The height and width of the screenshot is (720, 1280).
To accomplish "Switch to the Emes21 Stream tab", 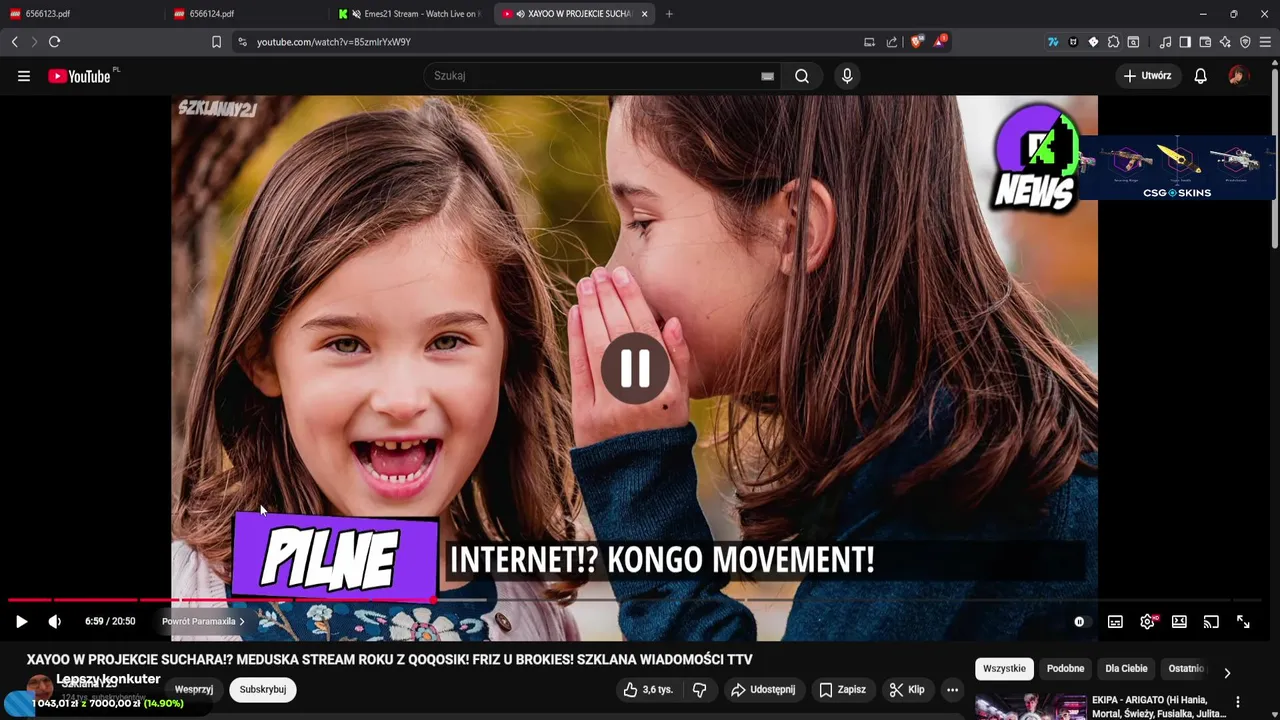I will [412, 14].
